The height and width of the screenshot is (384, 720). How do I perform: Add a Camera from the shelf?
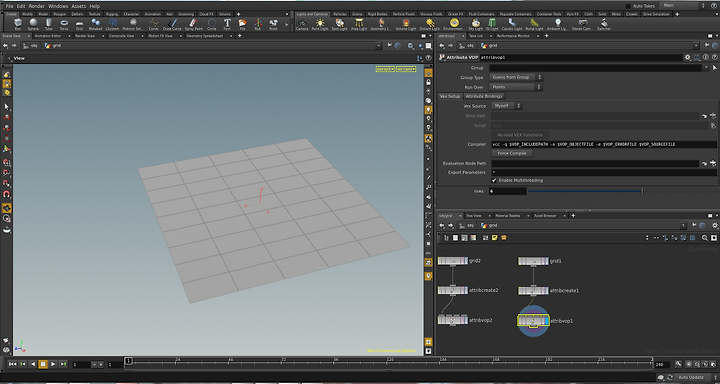tap(302, 24)
